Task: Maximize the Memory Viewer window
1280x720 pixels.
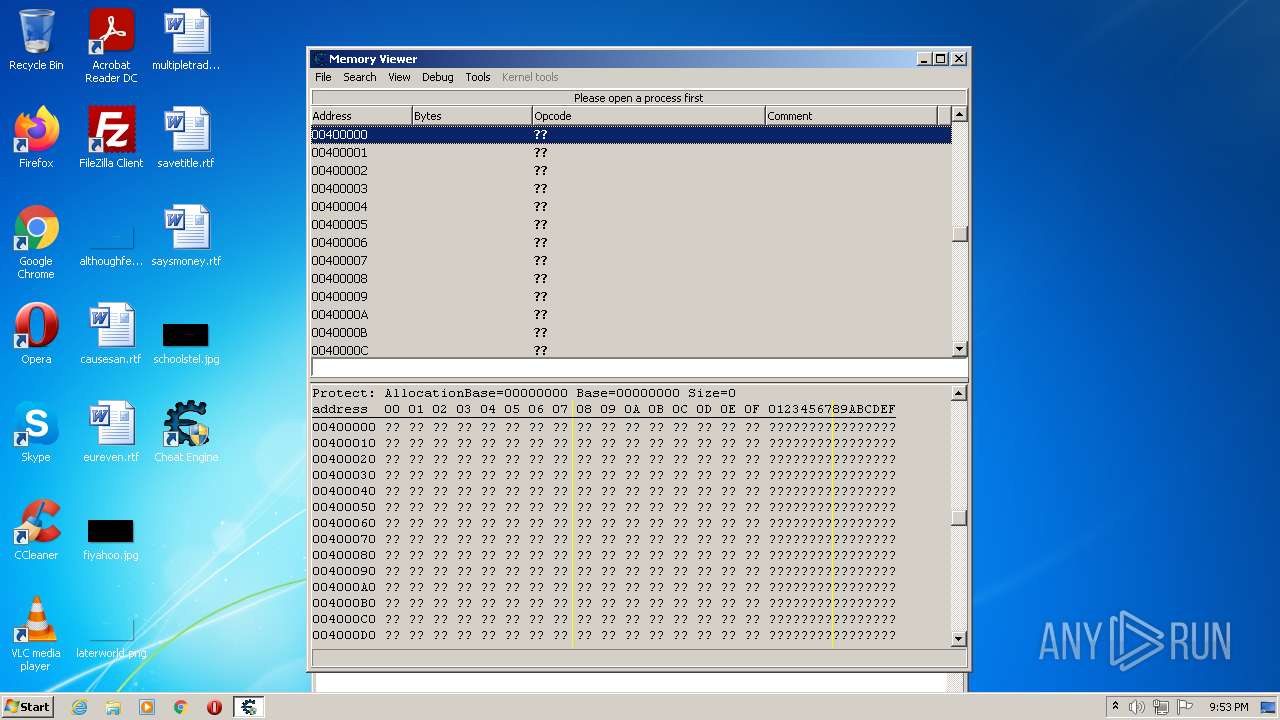Action: coord(941,59)
